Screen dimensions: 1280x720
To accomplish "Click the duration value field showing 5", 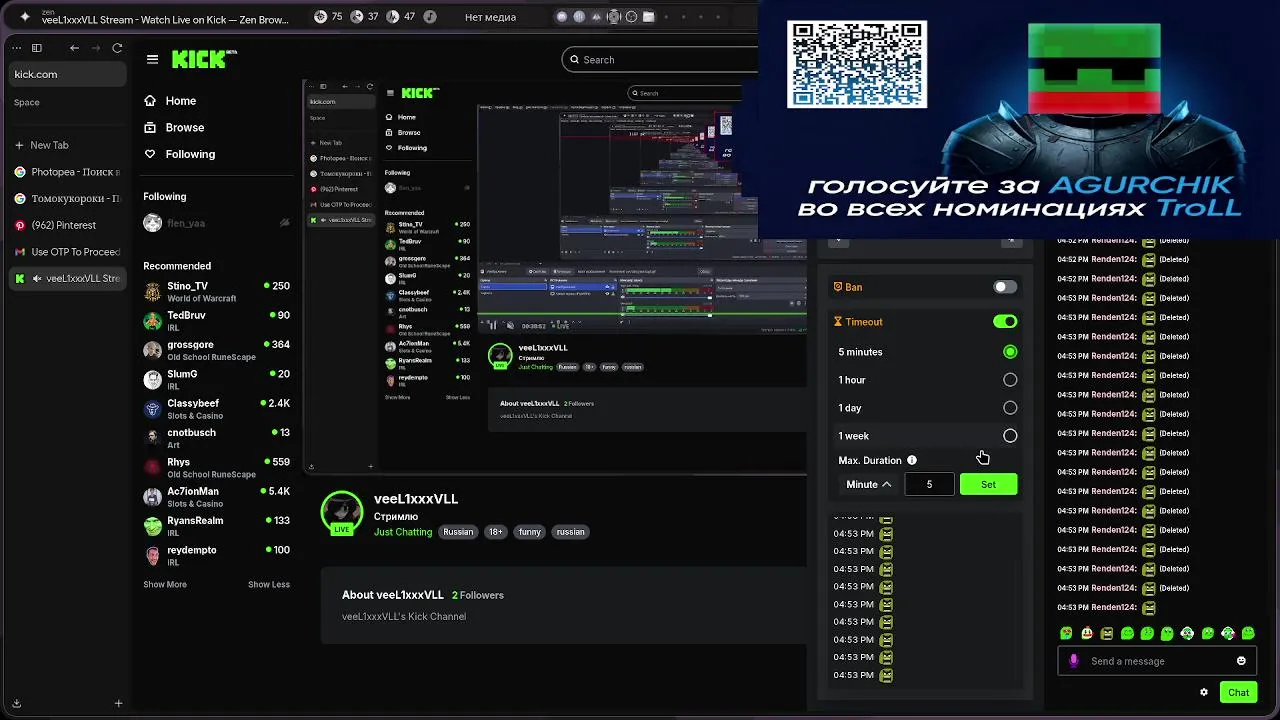I will 929,484.
